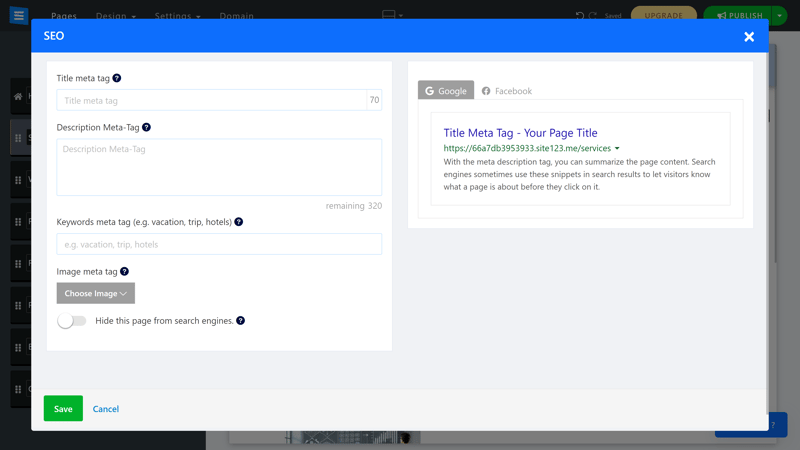
Task: Open the device preview selector icon
Action: pyautogui.click(x=392, y=15)
